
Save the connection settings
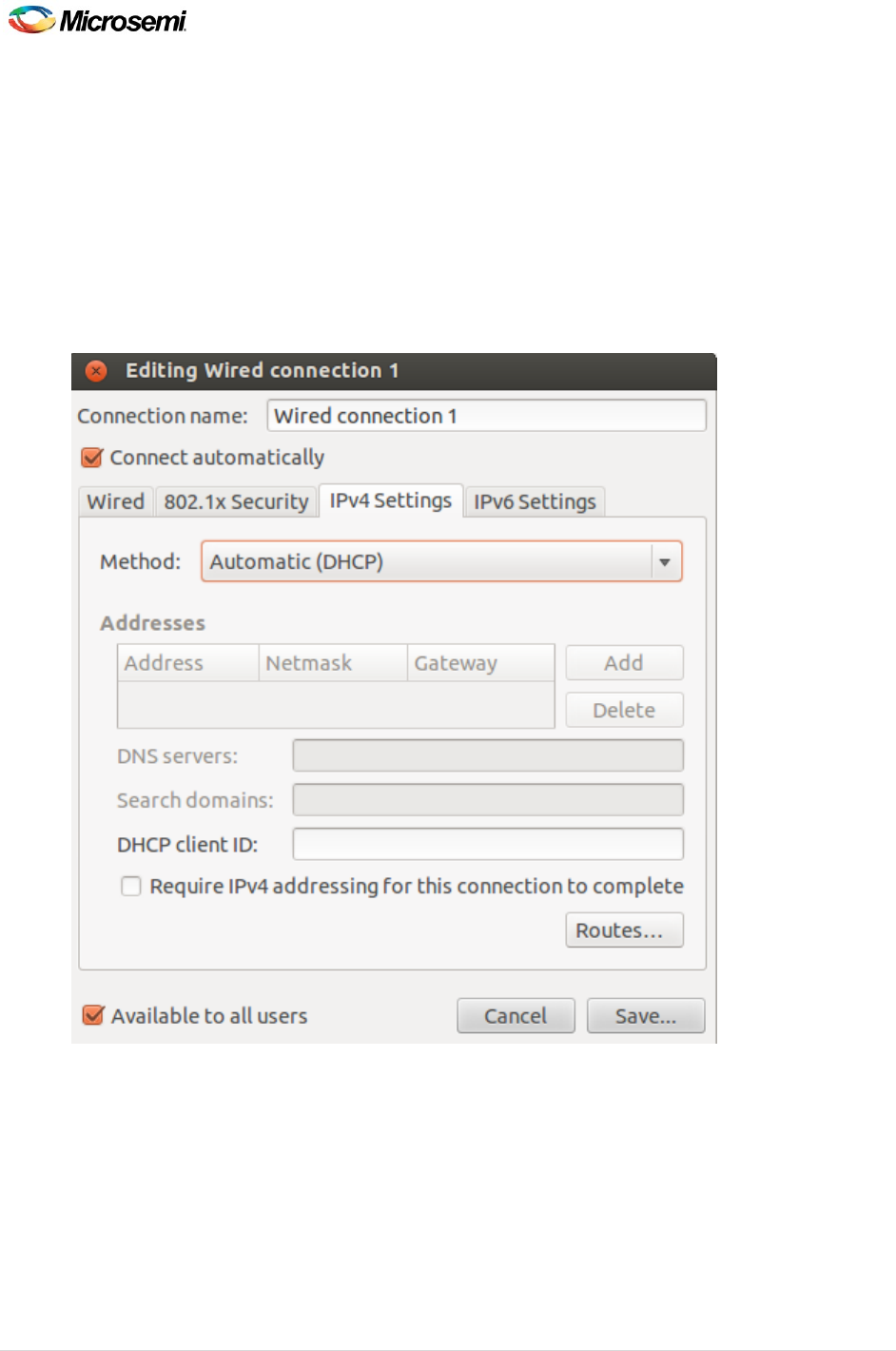click(x=646, y=1016)
